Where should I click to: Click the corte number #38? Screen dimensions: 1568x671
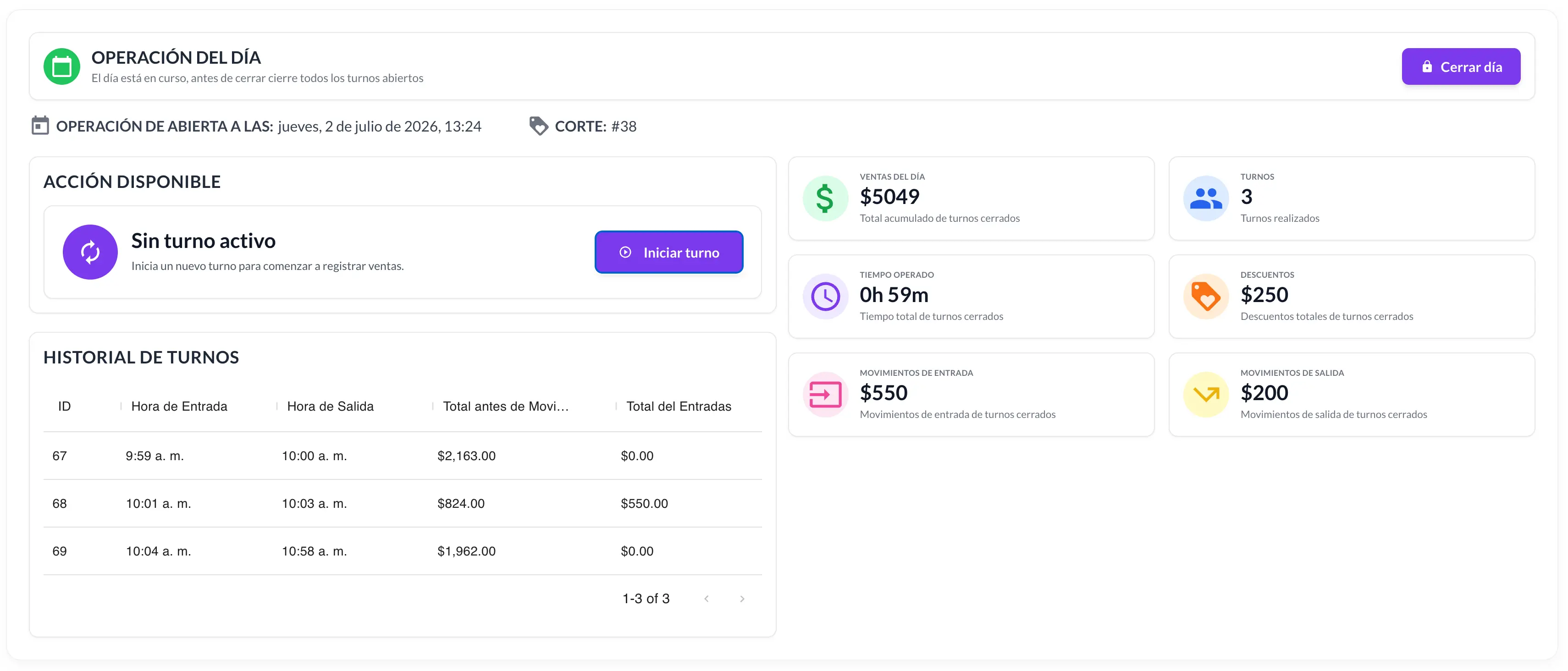[624, 126]
